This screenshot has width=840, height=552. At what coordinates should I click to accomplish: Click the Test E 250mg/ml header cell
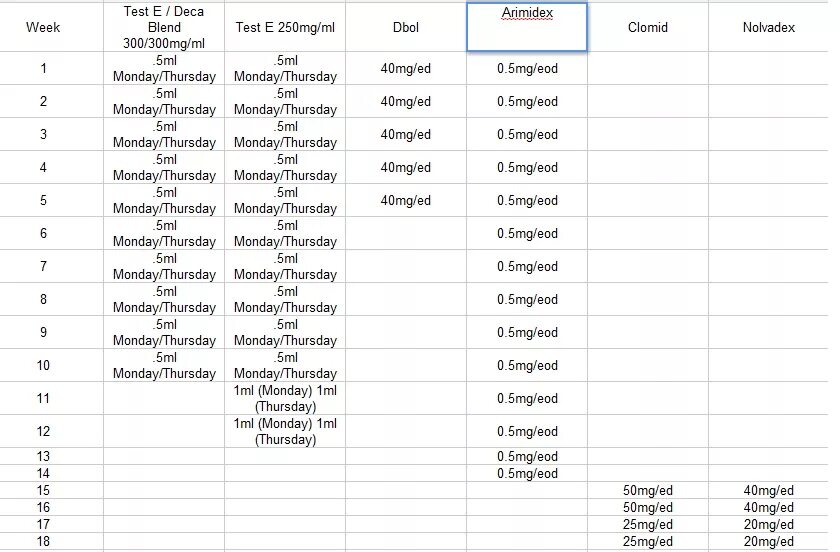(285, 27)
